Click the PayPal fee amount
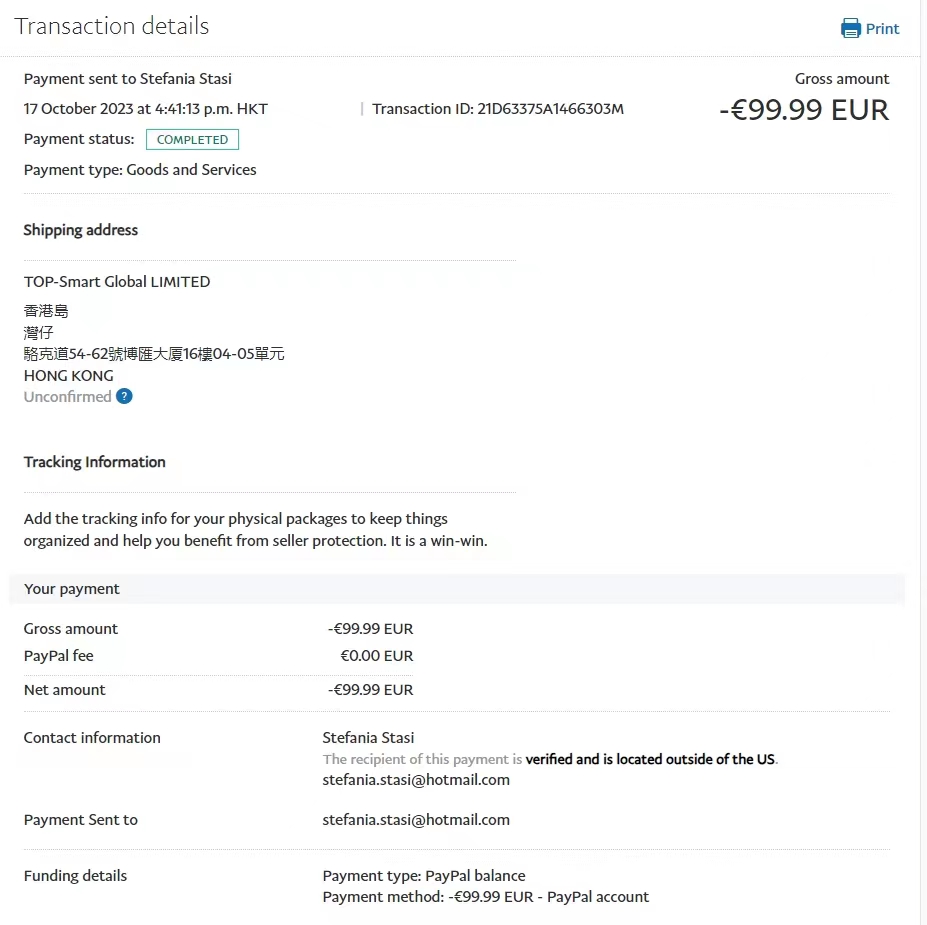Screen dimensions: 927x925 pyautogui.click(x=376, y=657)
